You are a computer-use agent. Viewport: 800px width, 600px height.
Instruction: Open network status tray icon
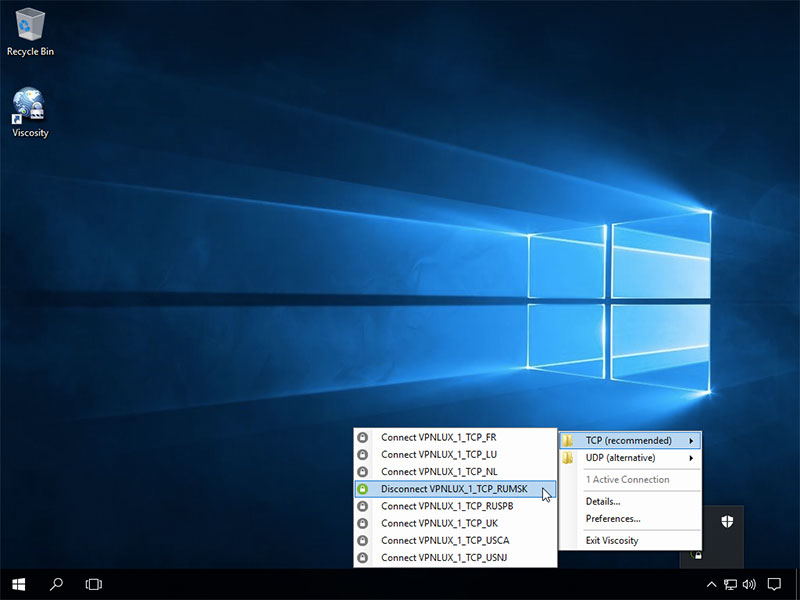pos(731,584)
